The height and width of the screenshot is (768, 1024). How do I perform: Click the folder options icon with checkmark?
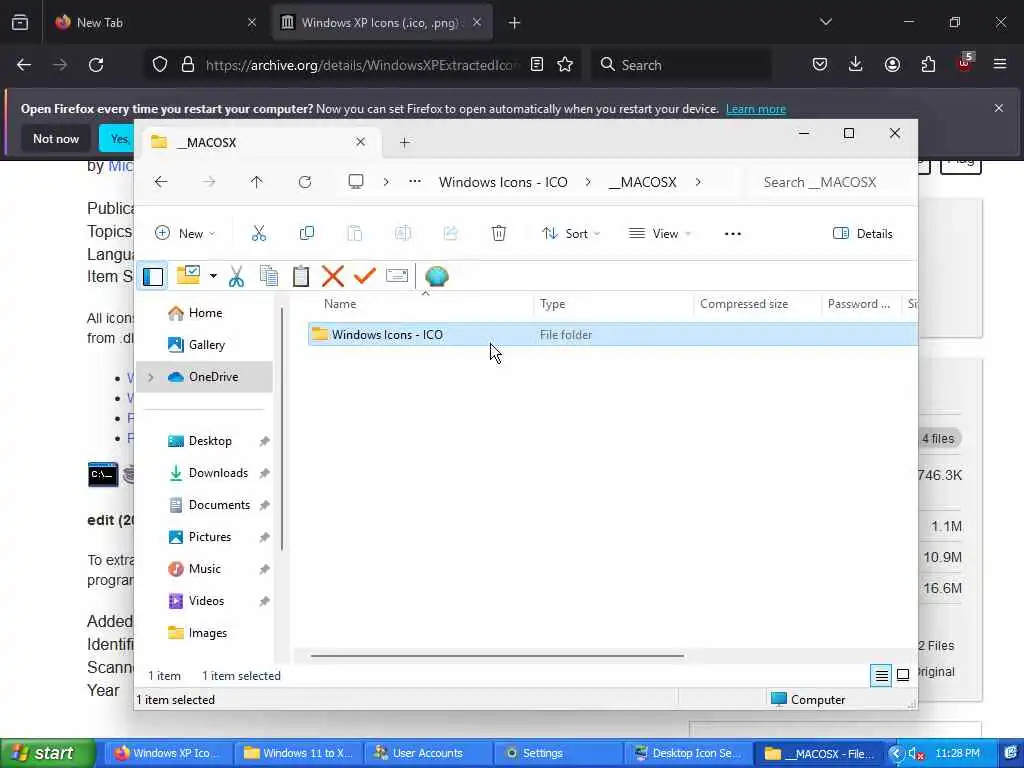189,275
